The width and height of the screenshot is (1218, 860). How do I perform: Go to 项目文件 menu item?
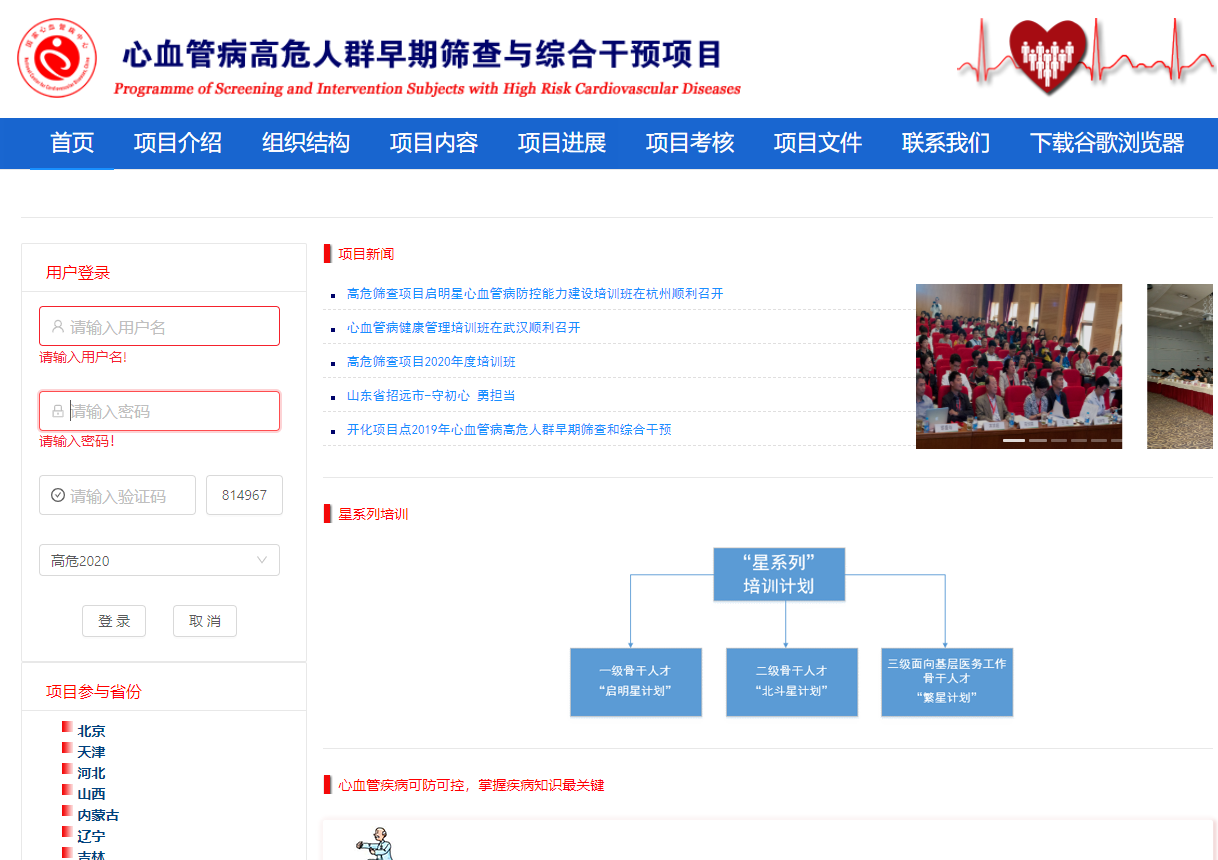tap(817, 143)
